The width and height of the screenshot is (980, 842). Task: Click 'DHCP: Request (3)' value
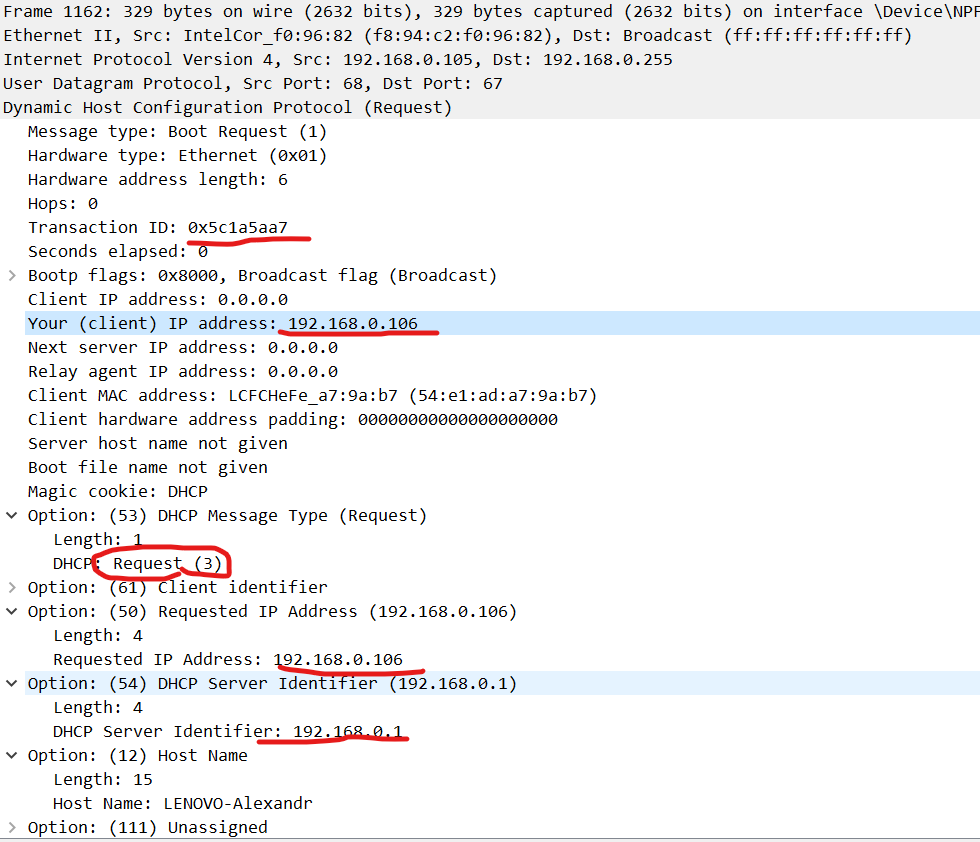click(138, 564)
